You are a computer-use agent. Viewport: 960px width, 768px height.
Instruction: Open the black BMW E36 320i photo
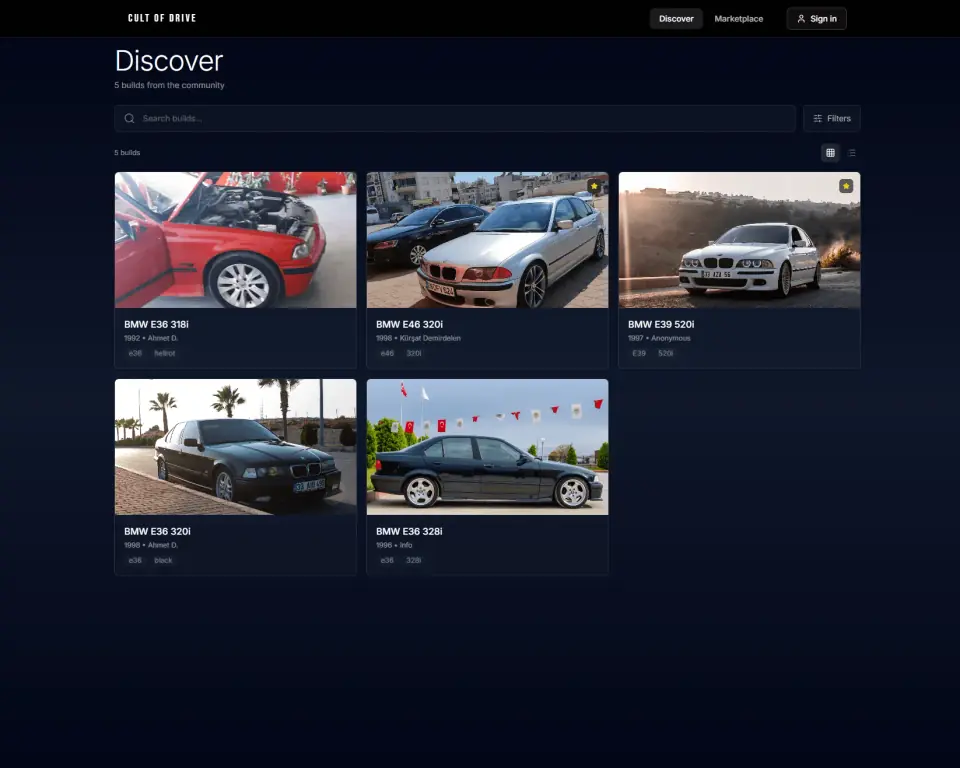pos(235,447)
